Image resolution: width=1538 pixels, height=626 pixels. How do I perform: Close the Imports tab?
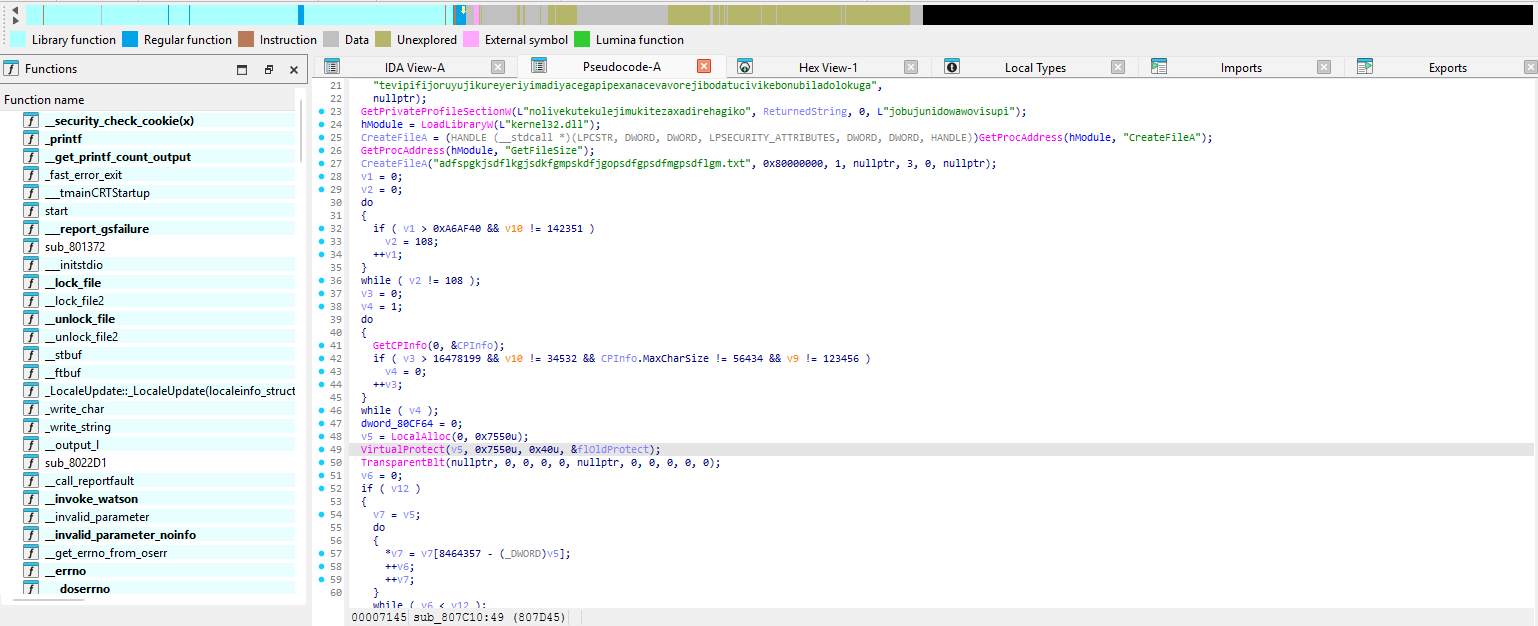(1324, 67)
